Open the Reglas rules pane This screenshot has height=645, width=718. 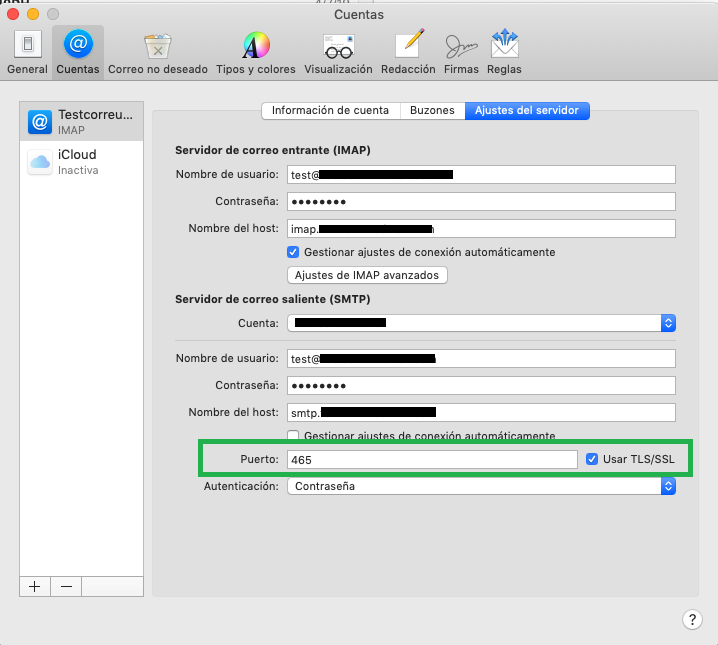(504, 52)
